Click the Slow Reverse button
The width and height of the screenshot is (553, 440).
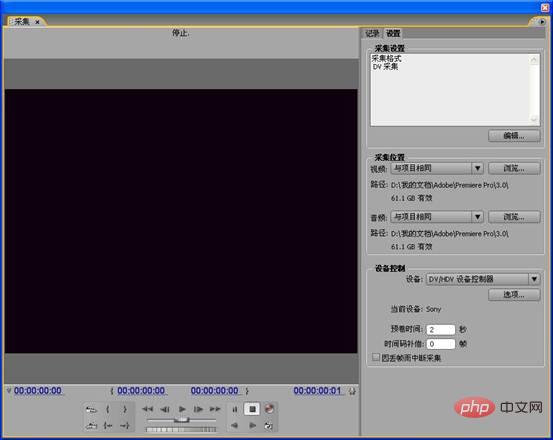point(235,426)
